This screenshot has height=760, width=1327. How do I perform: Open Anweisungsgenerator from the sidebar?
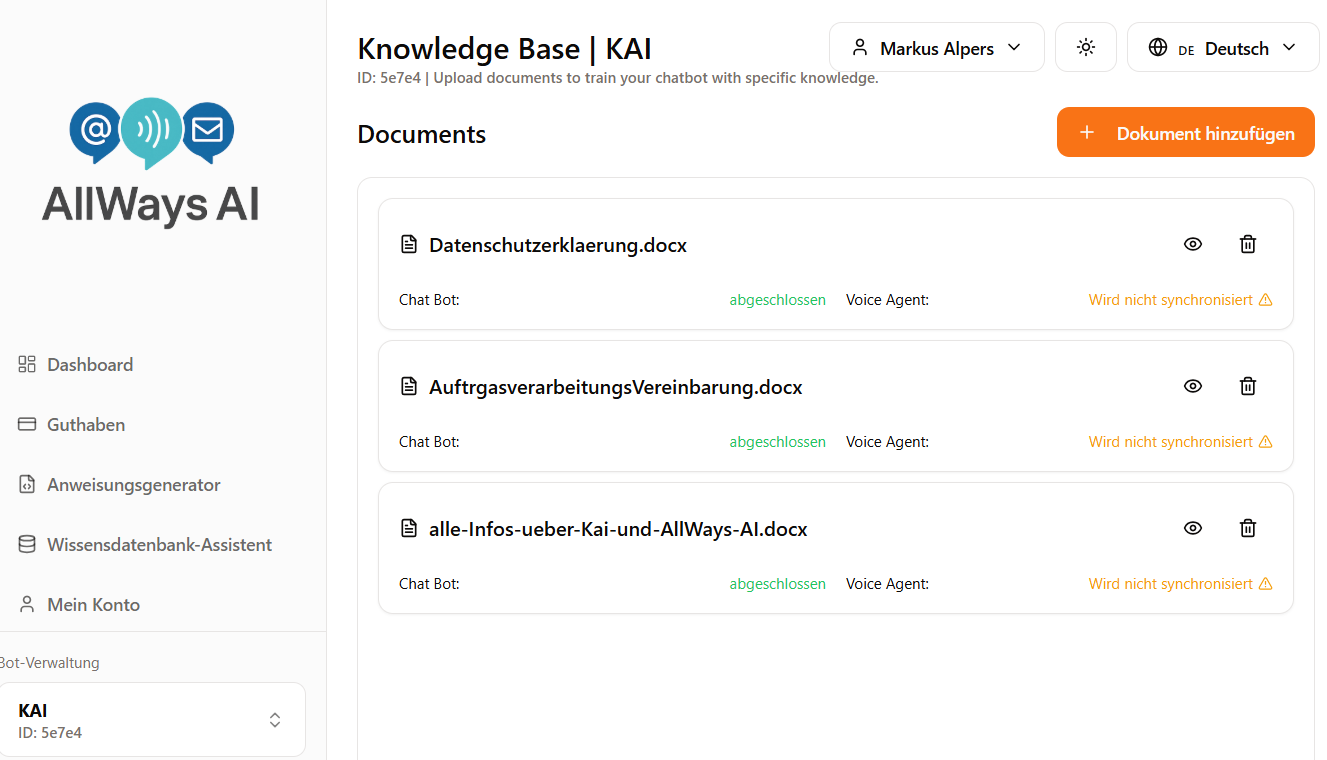(x=133, y=485)
